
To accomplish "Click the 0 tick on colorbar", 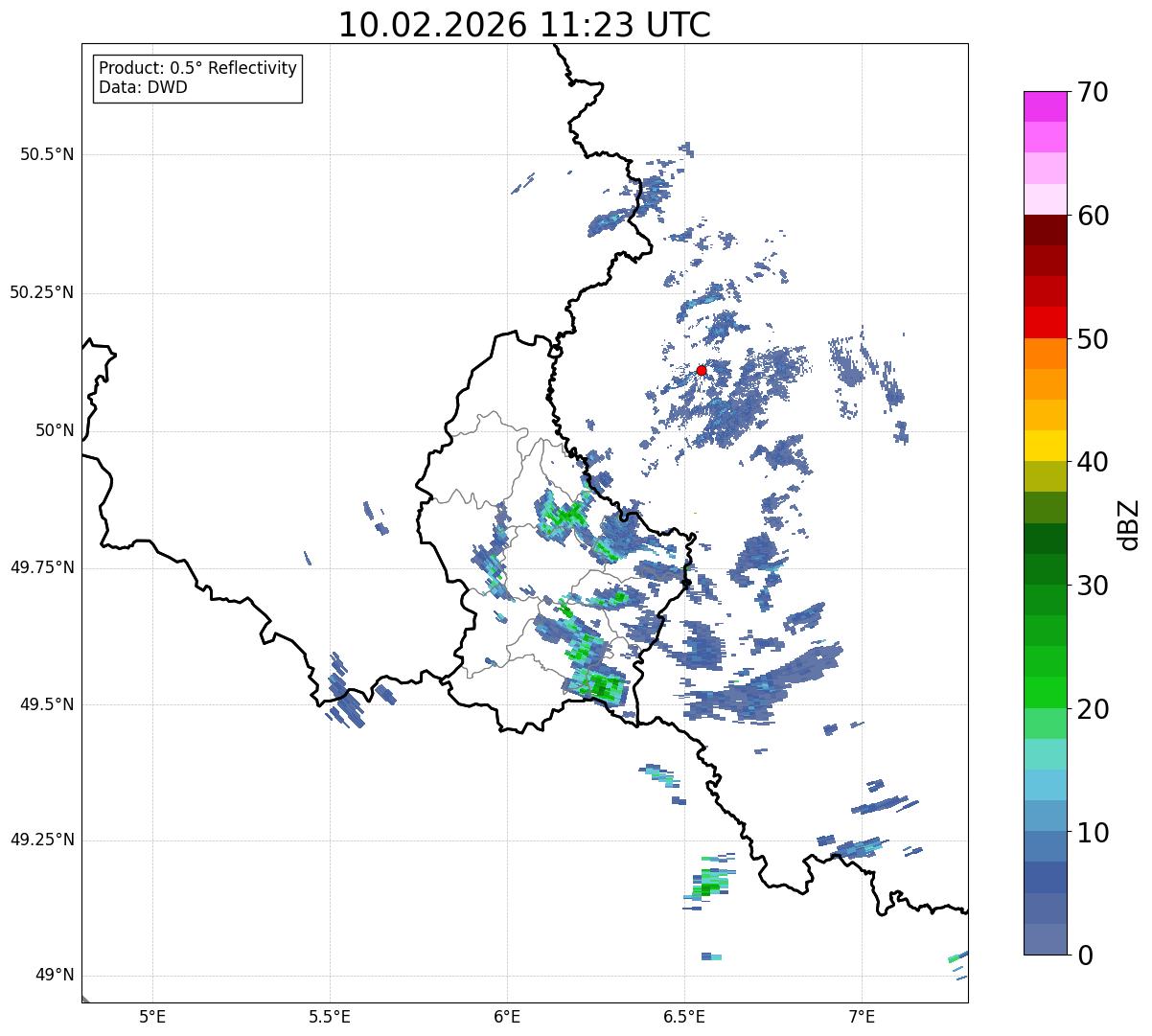I will click(1085, 955).
